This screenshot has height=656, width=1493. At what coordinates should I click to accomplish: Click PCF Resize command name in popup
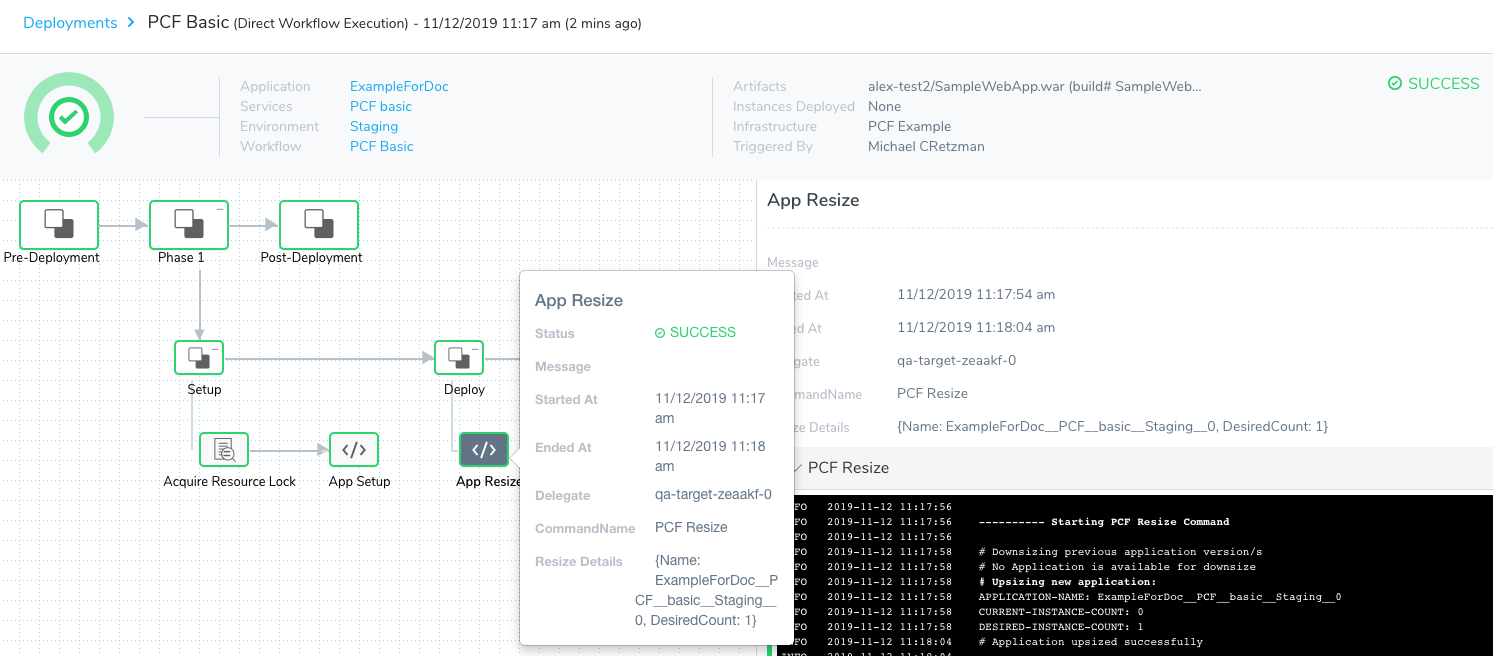(x=691, y=527)
